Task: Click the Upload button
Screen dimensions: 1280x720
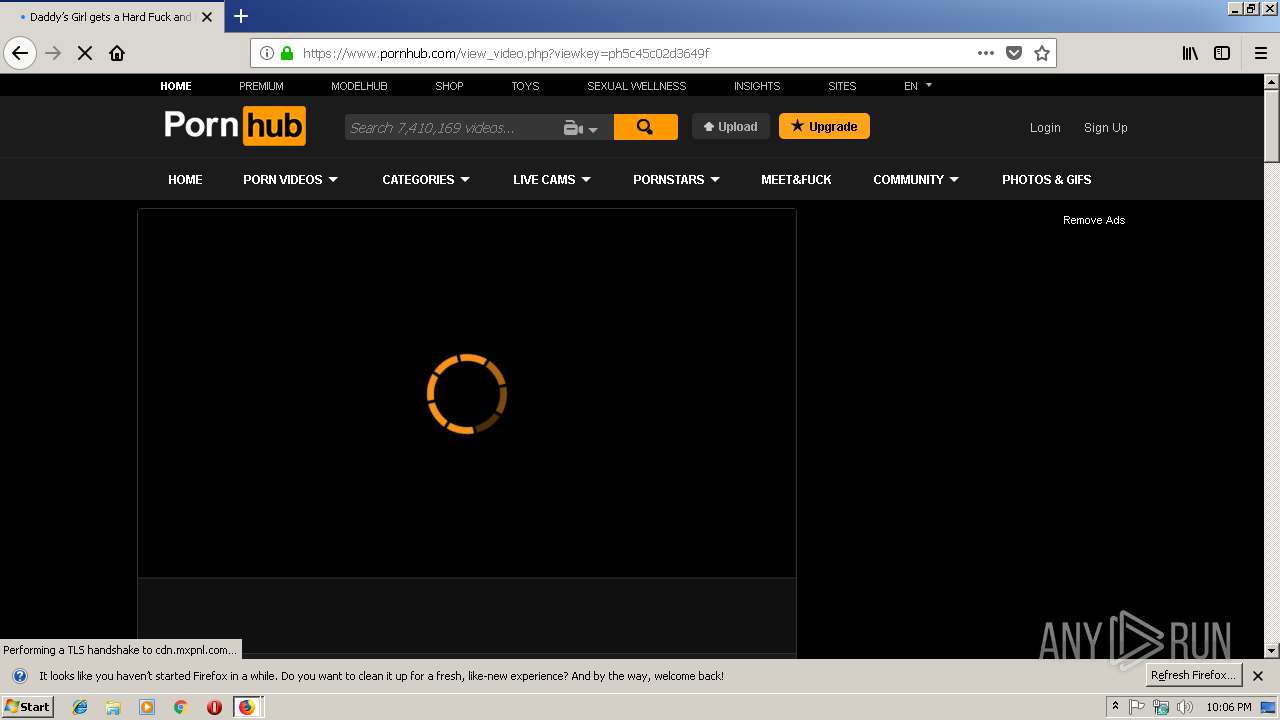Action: (731, 126)
